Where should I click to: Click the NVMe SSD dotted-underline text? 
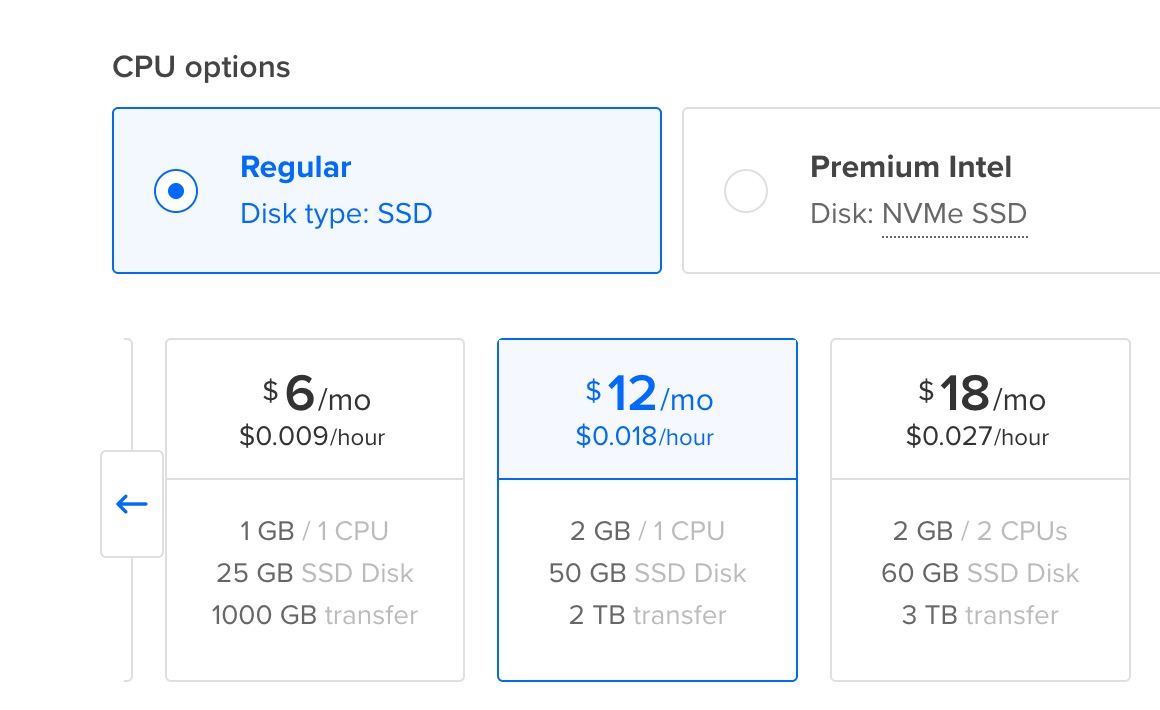tap(954, 214)
